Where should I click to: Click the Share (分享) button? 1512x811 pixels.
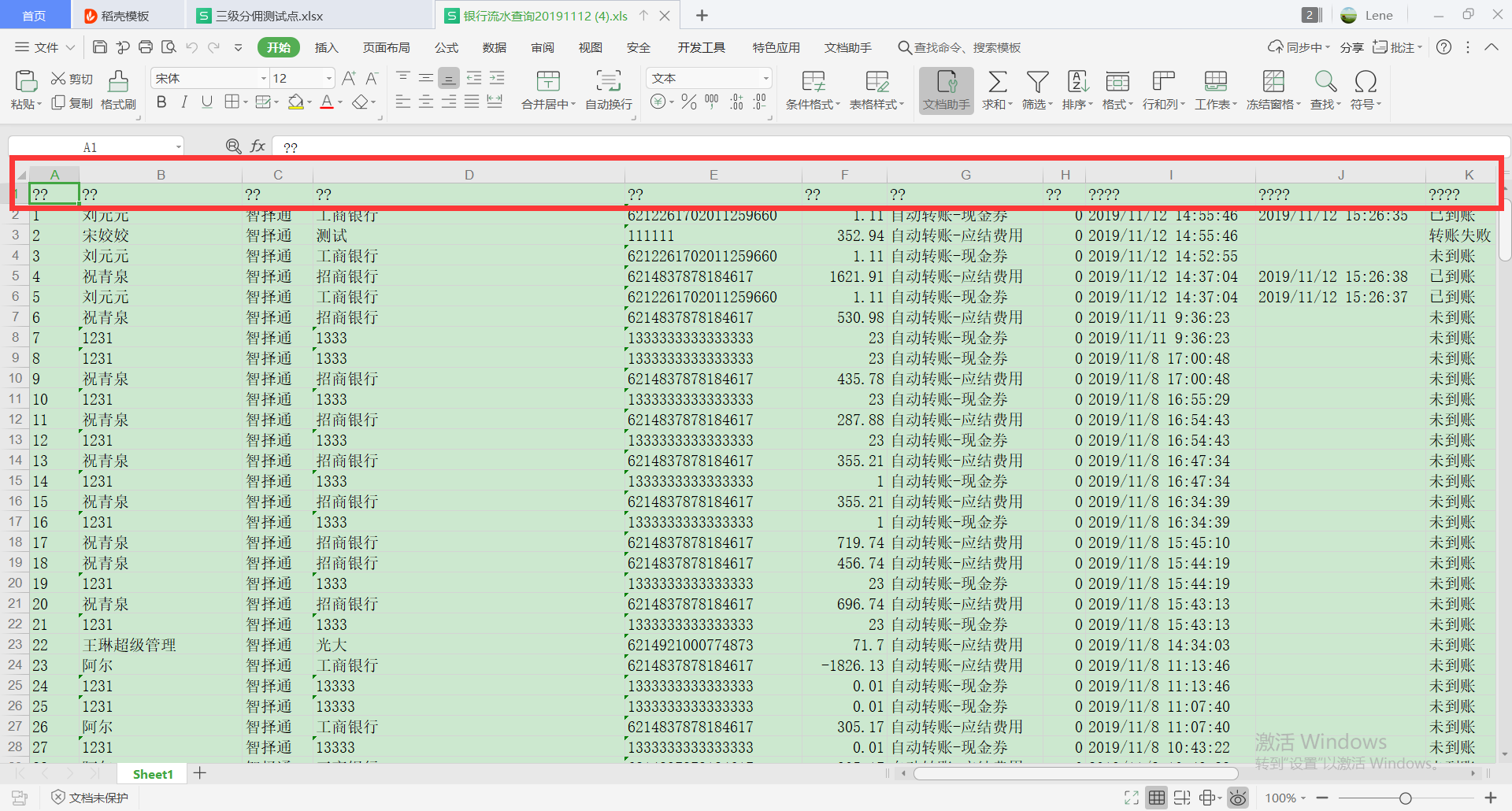pos(1351,48)
